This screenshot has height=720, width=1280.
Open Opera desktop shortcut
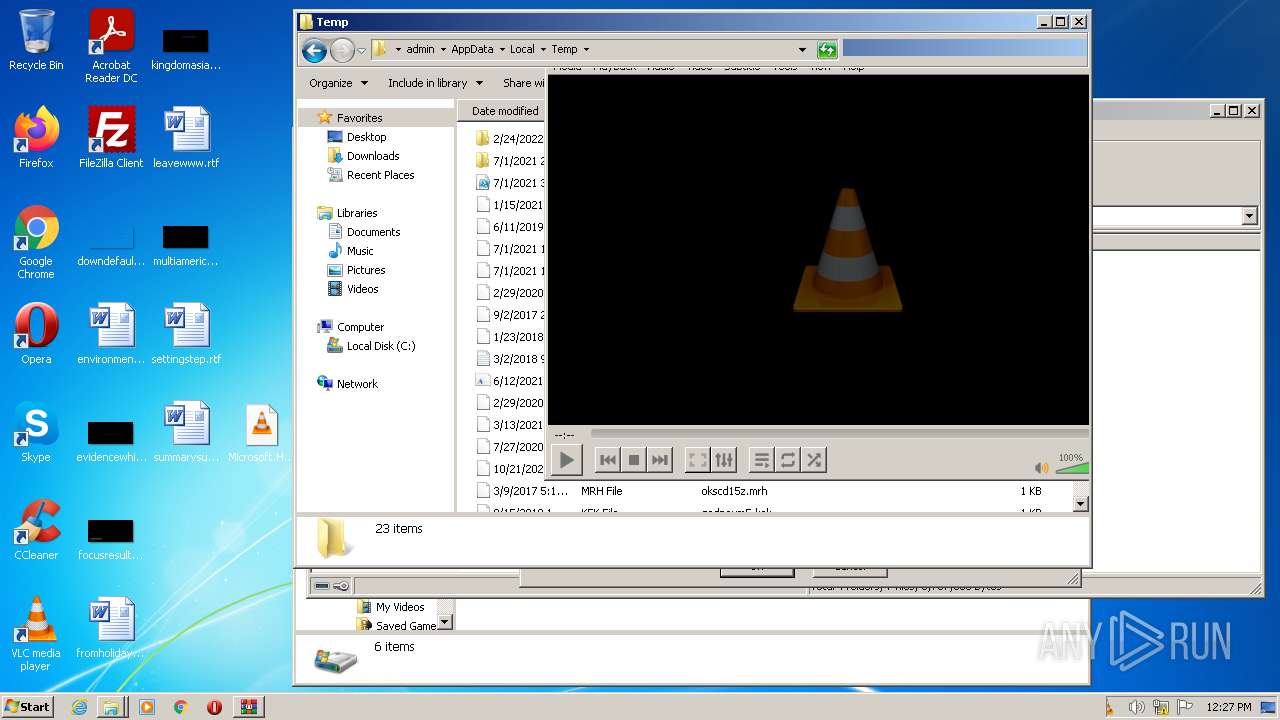(36, 334)
